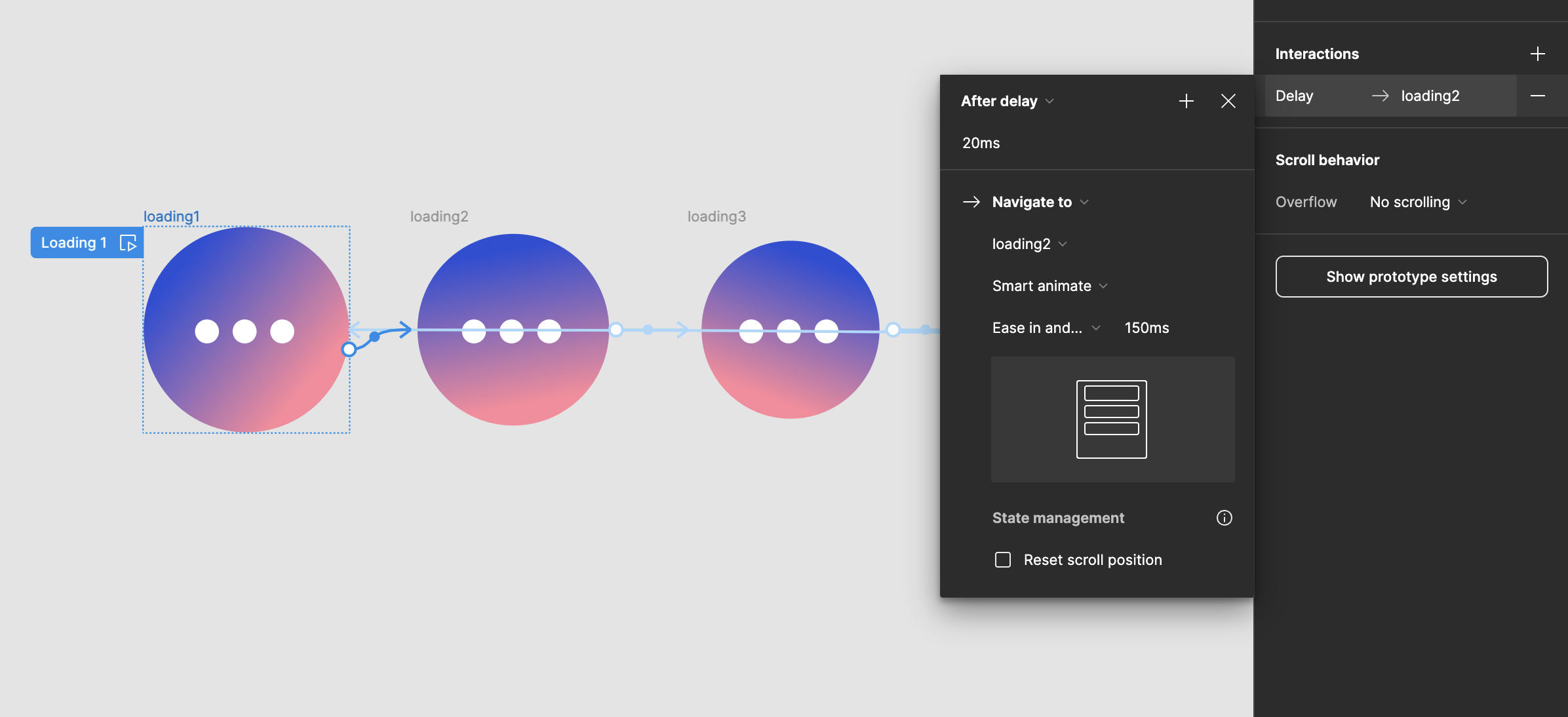Click the connection node right of loading3
1568x717 pixels.
coord(893,330)
